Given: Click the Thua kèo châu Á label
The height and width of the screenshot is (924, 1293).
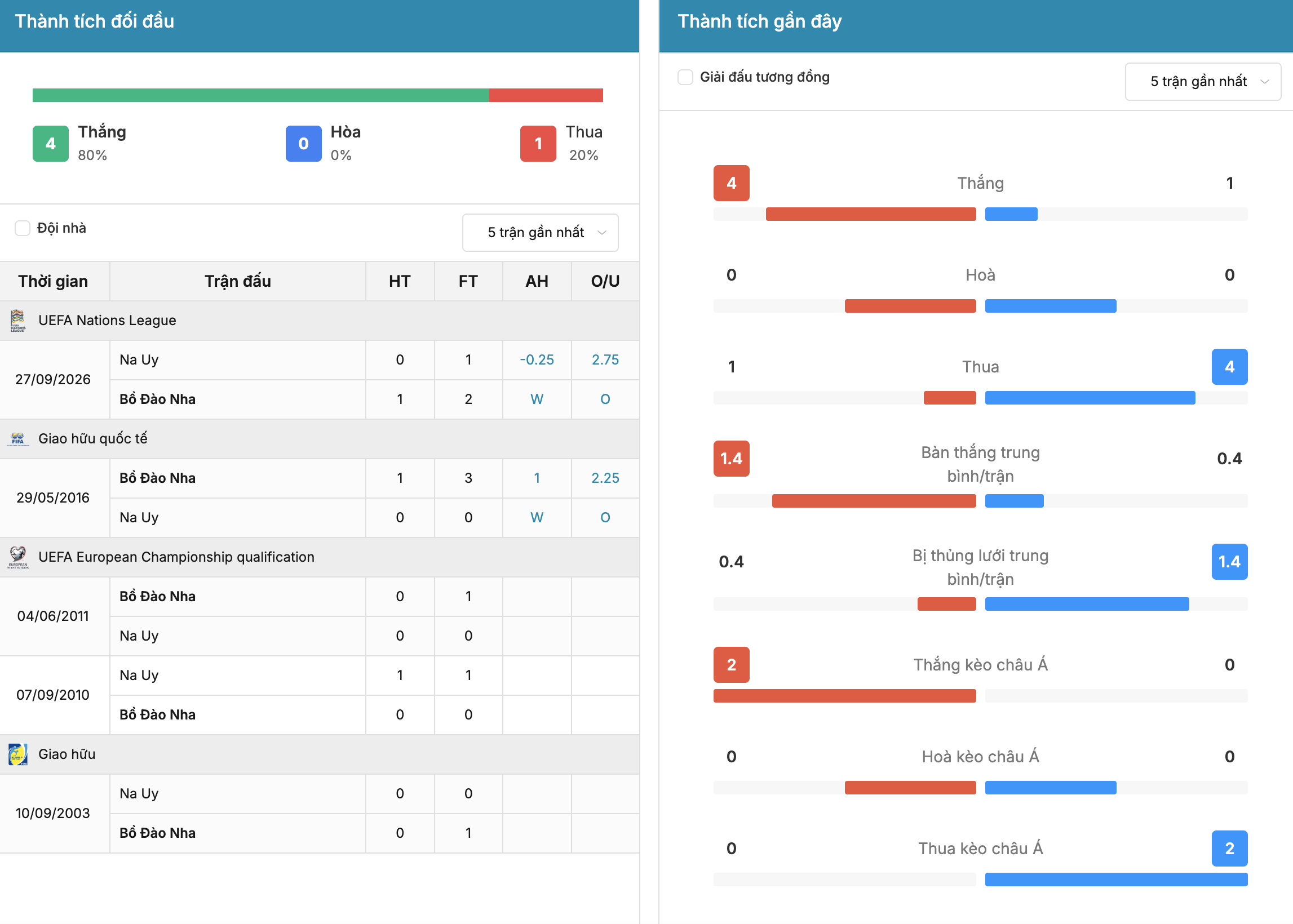Looking at the screenshot, I should coord(981,849).
